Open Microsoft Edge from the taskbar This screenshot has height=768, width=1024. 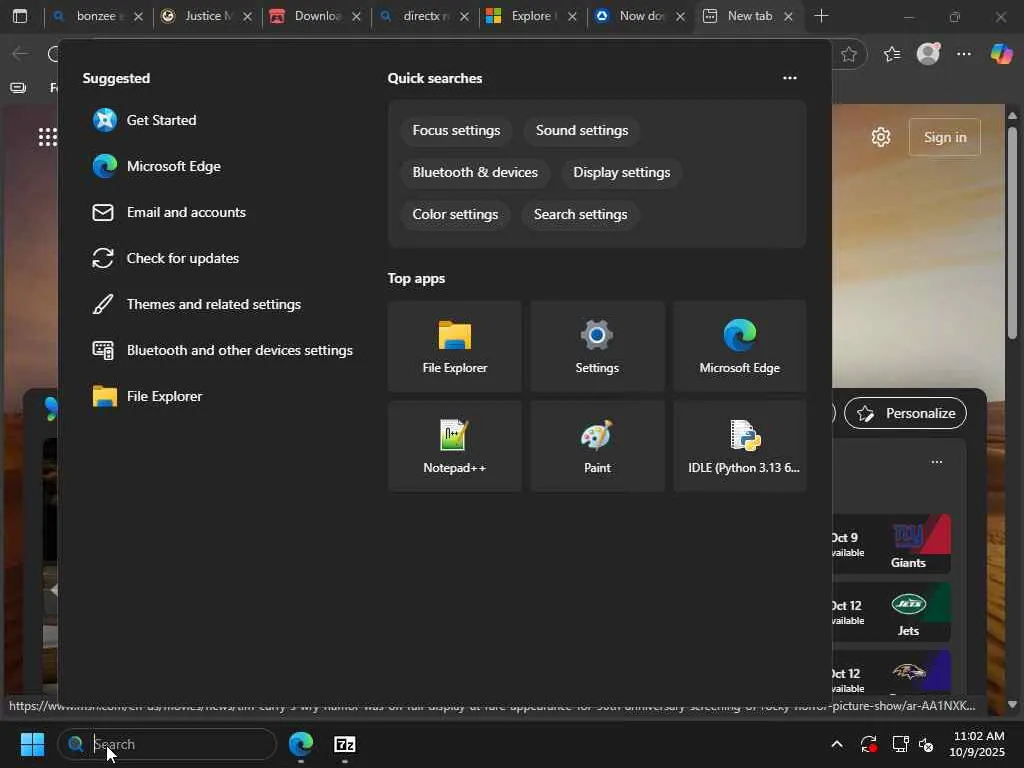tap(301, 744)
